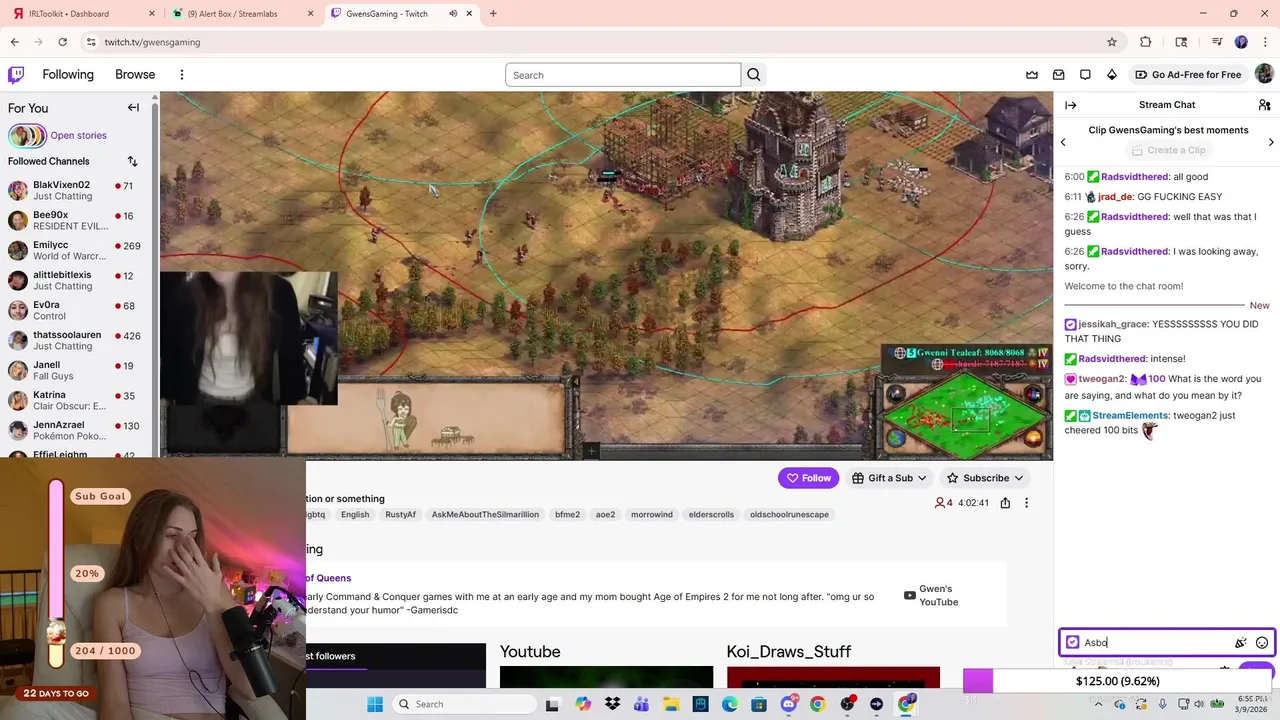Image resolution: width=1280 pixels, height=720 pixels.
Task: Open the chat community users list icon
Action: [1264, 105]
